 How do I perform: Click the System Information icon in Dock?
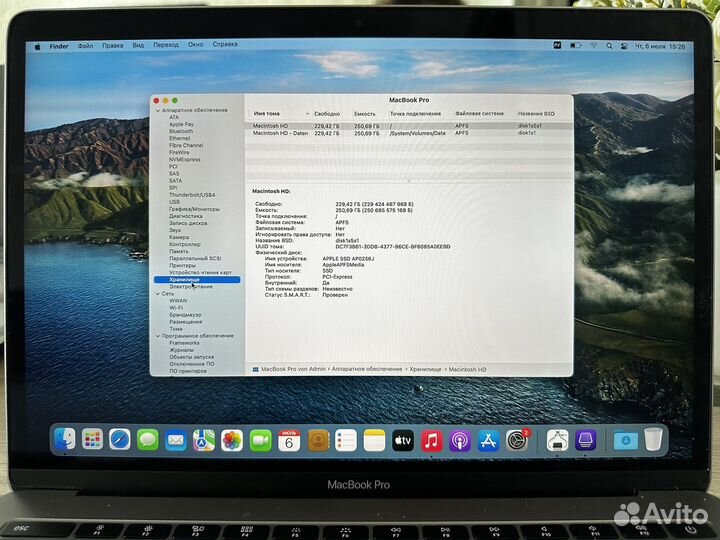coord(557,440)
